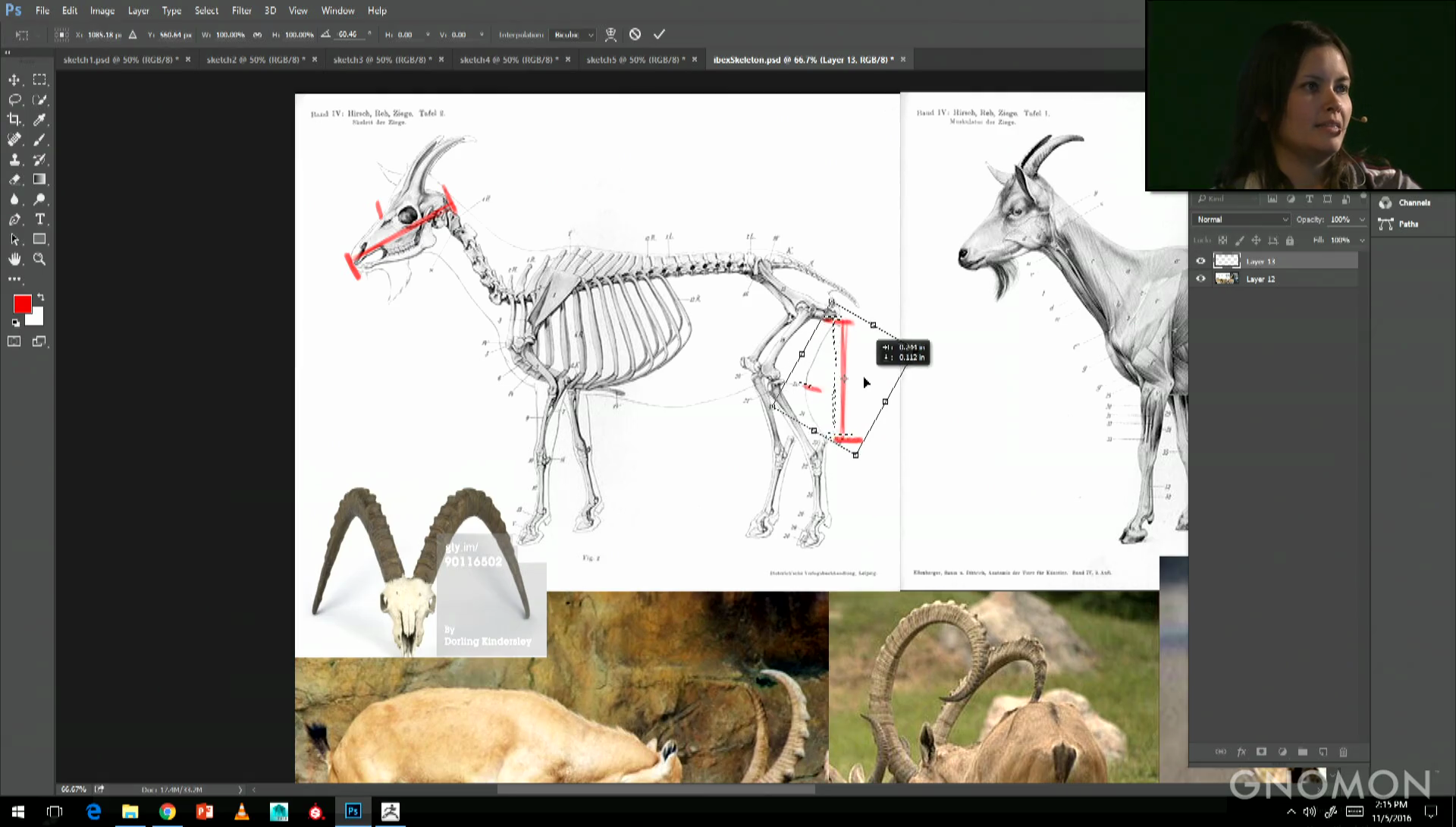Select the Rectangular Marquee tool
1456x827 pixels.
(39, 80)
